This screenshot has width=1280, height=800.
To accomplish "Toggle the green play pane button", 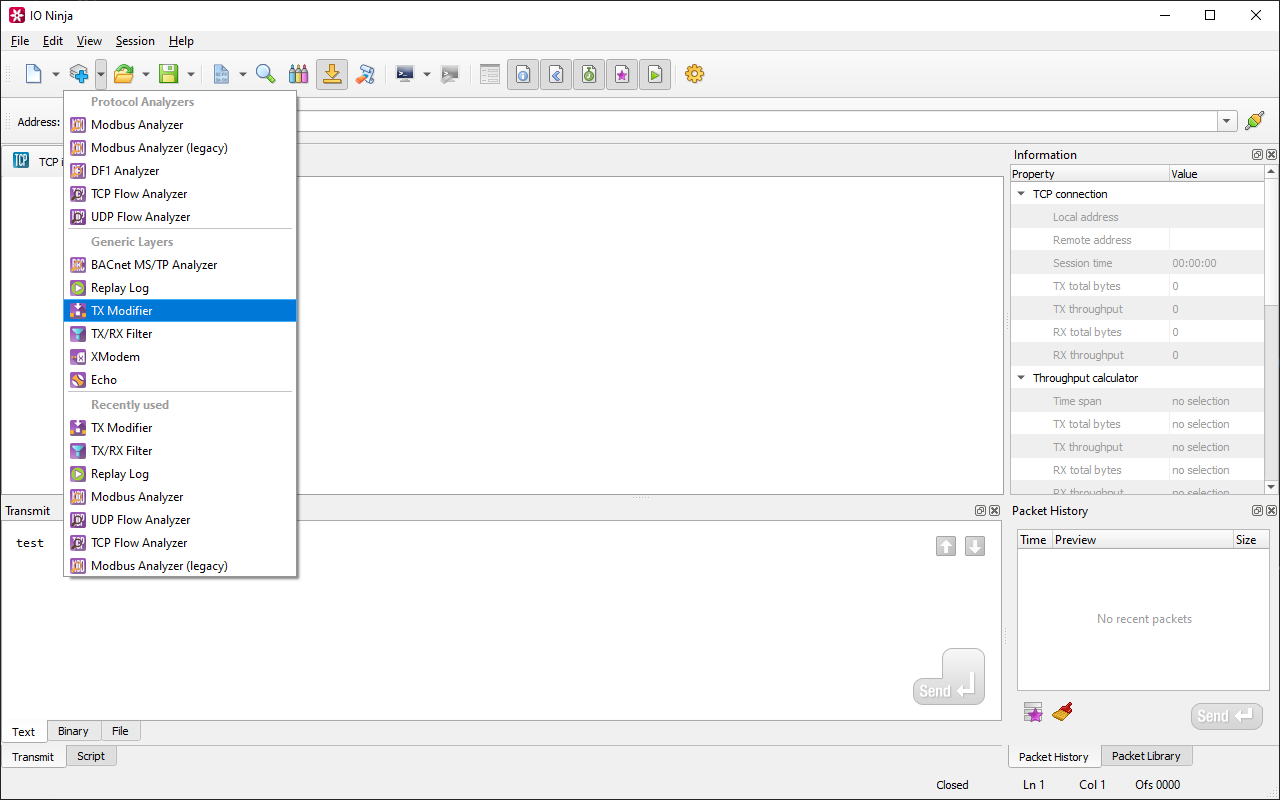I will point(655,74).
